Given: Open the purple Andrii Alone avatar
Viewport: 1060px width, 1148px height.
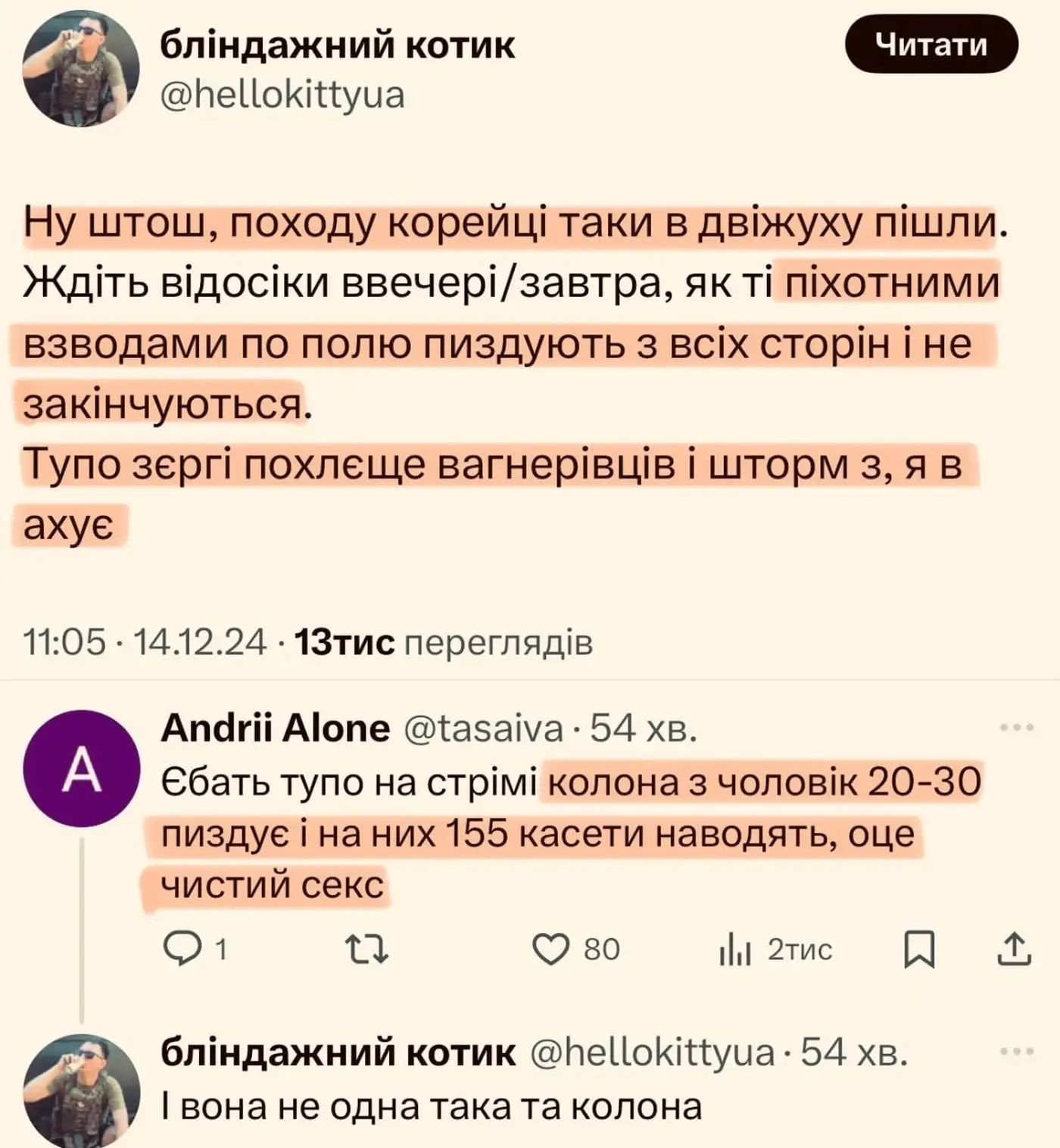Looking at the screenshot, I should point(82,769).
